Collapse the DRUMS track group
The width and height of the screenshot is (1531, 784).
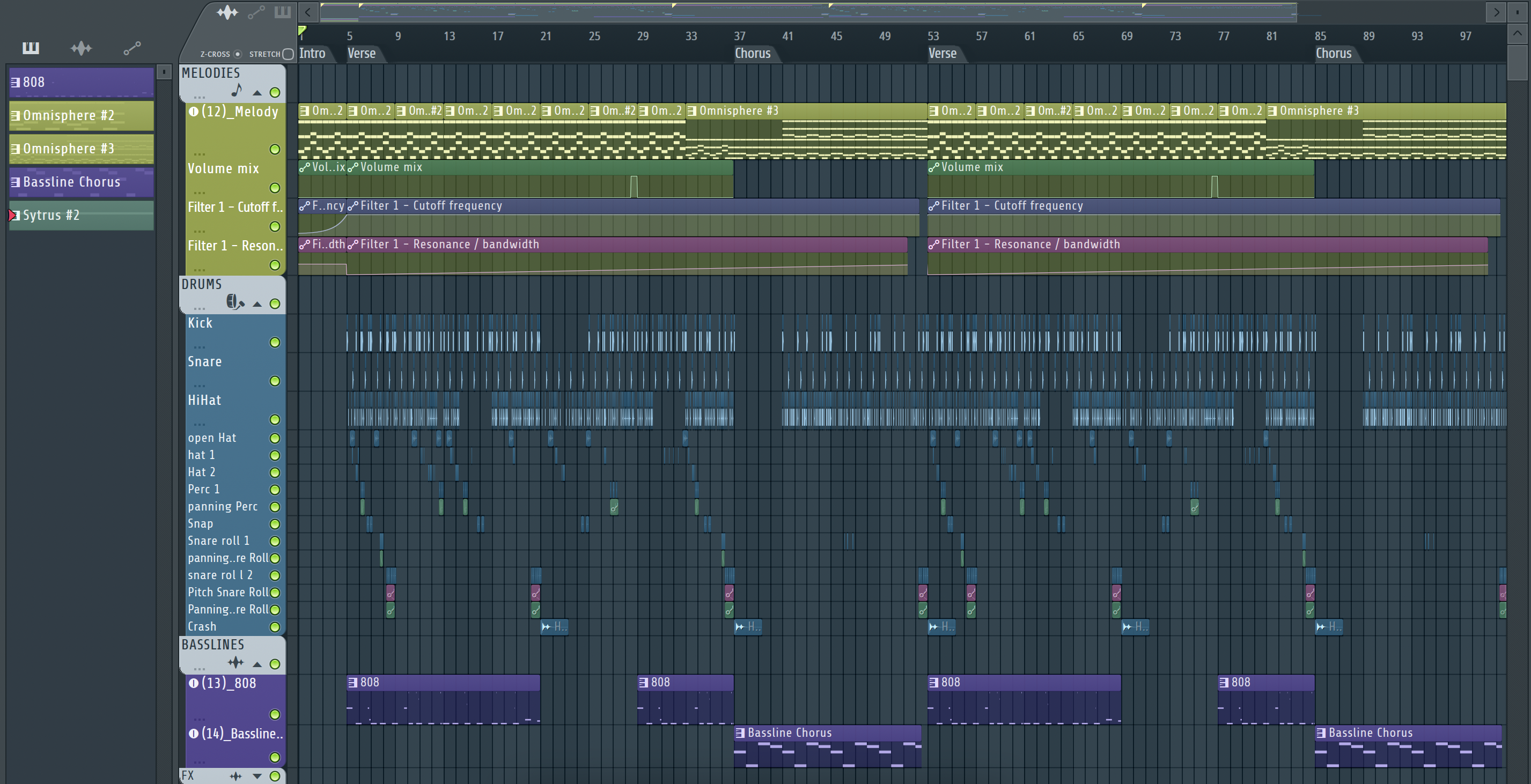coord(257,304)
